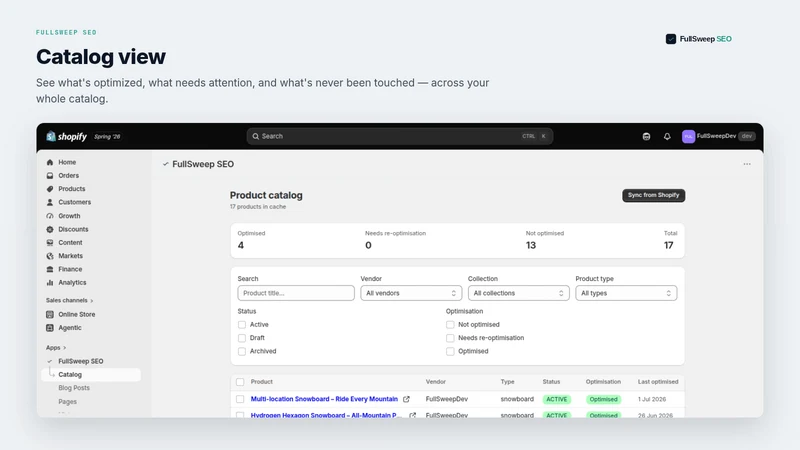Open the Sidekick assistant icon in top bar
800x450 pixels.
click(646, 136)
